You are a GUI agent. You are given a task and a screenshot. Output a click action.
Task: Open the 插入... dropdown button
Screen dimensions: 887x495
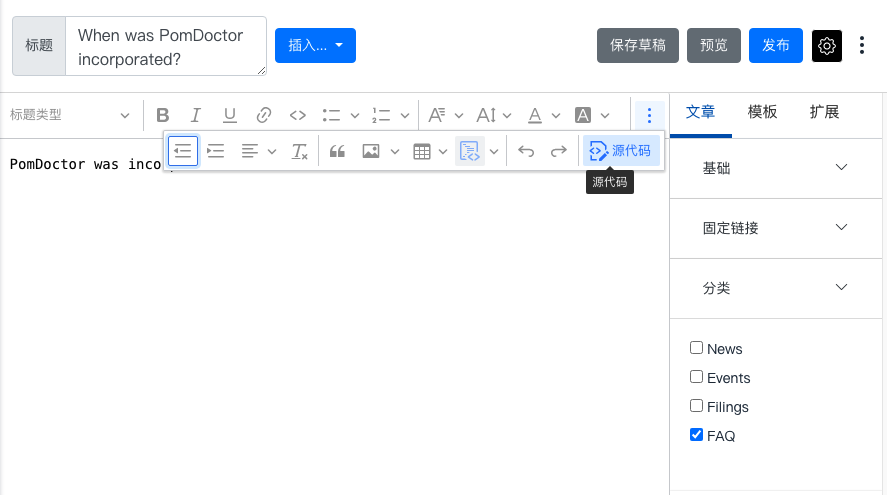(315, 45)
